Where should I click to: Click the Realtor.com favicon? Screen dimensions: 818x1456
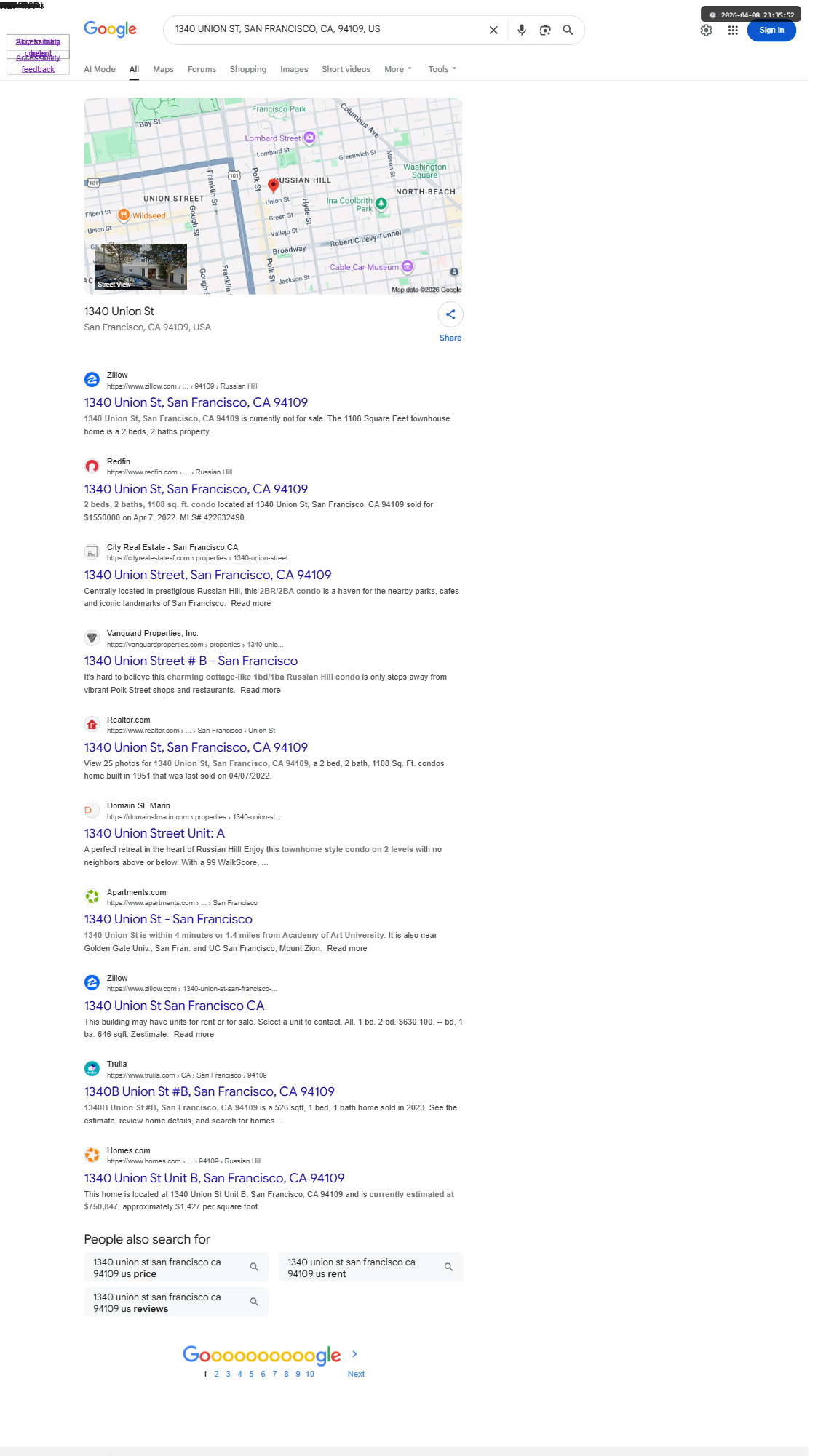point(92,724)
